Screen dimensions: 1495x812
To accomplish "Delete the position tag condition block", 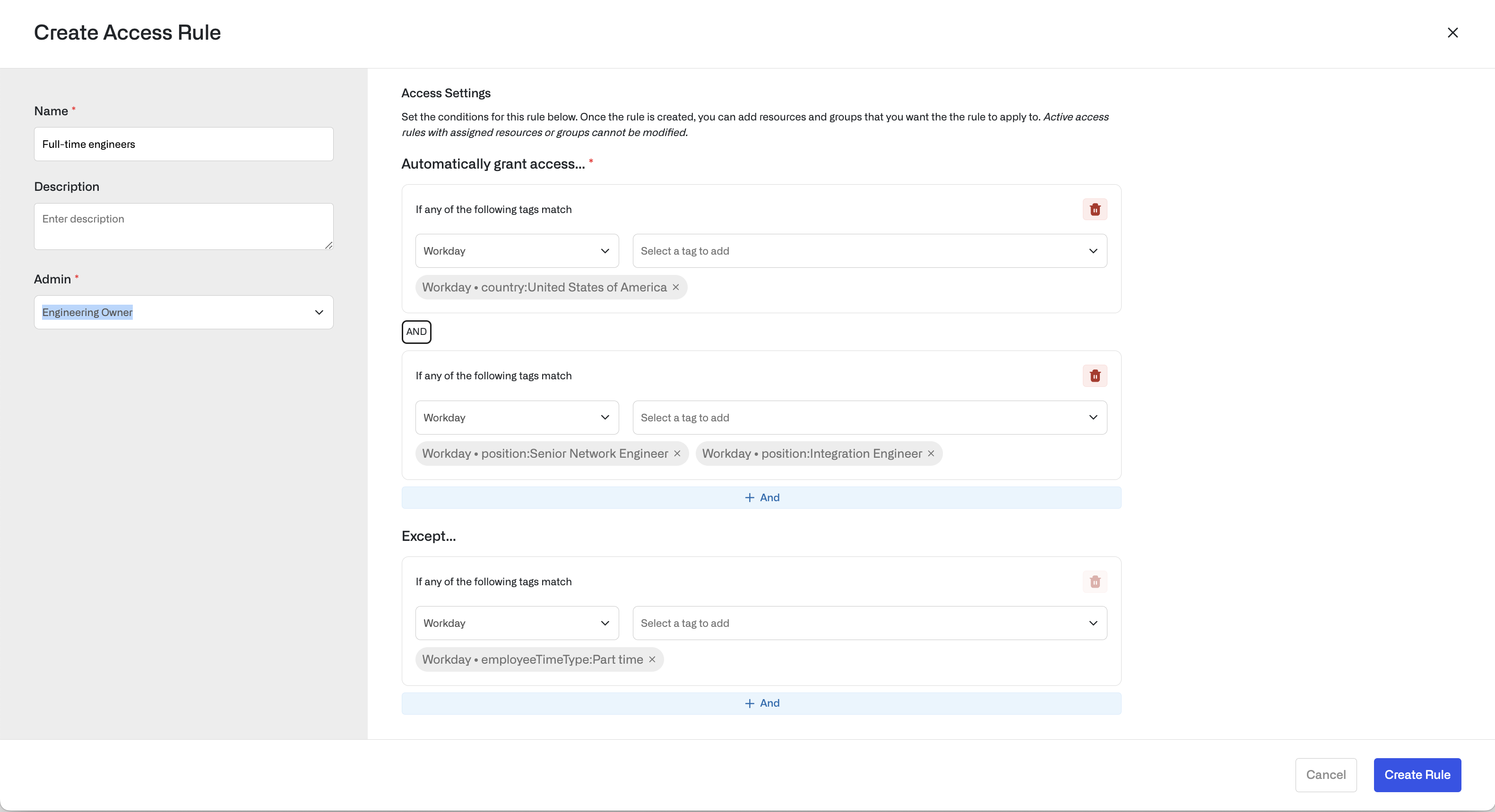I will point(1095,376).
